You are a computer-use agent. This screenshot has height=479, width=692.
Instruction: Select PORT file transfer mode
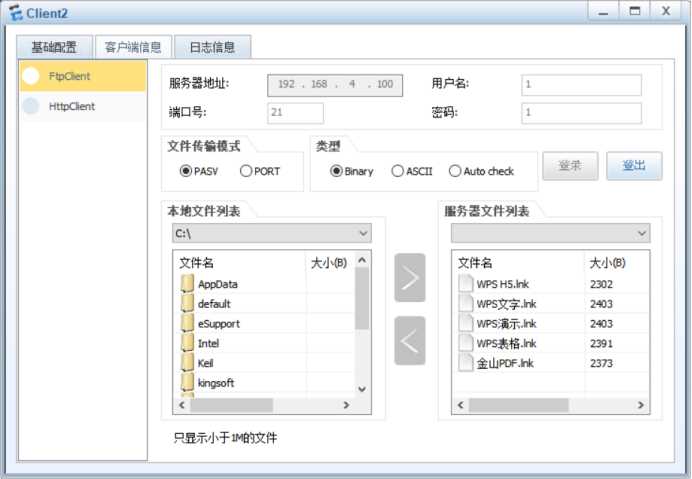(246, 171)
